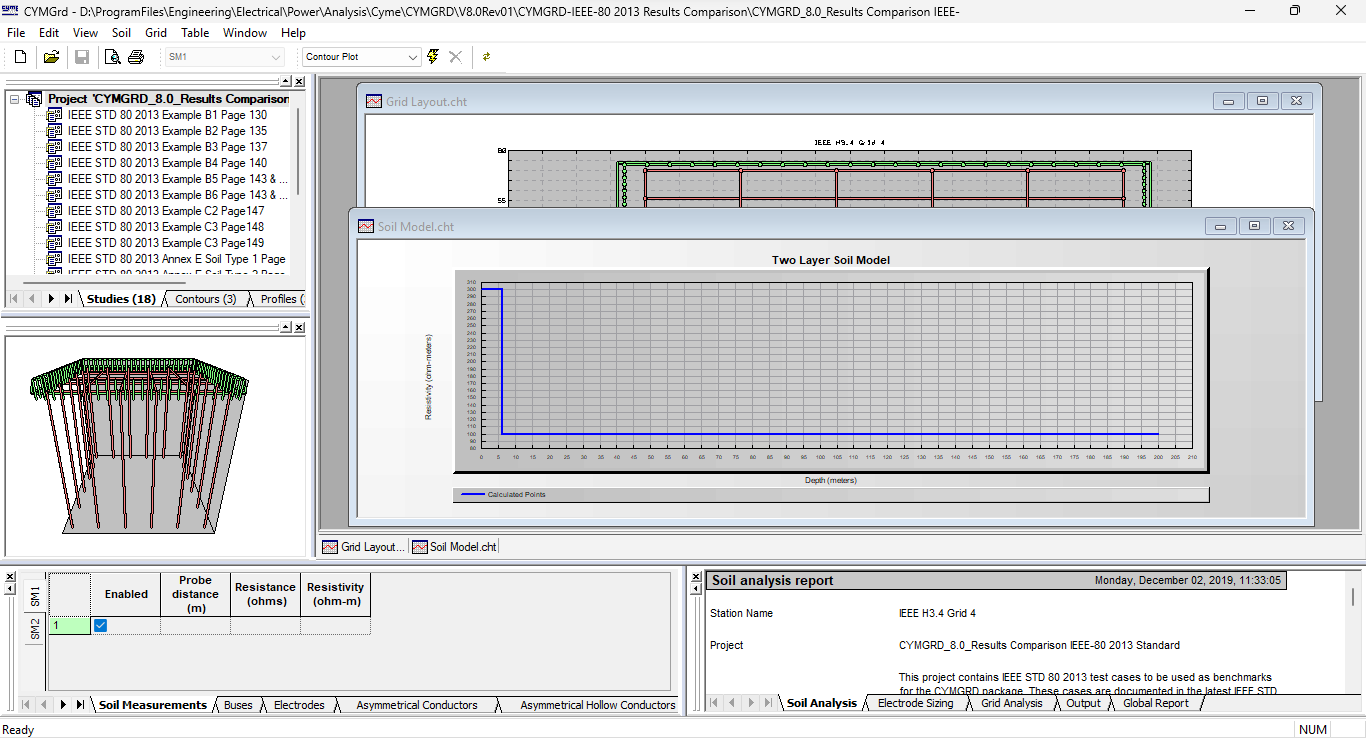Switch to the Studies (18) tab
The width and height of the screenshot is (1366, 738).
coord(121,299)
